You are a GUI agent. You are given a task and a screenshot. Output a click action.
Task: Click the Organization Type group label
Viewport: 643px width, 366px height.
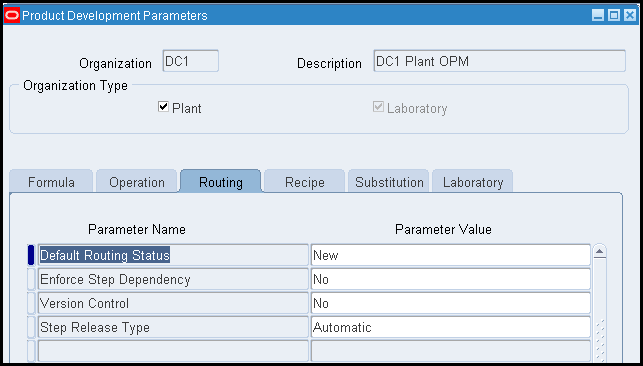75,86
